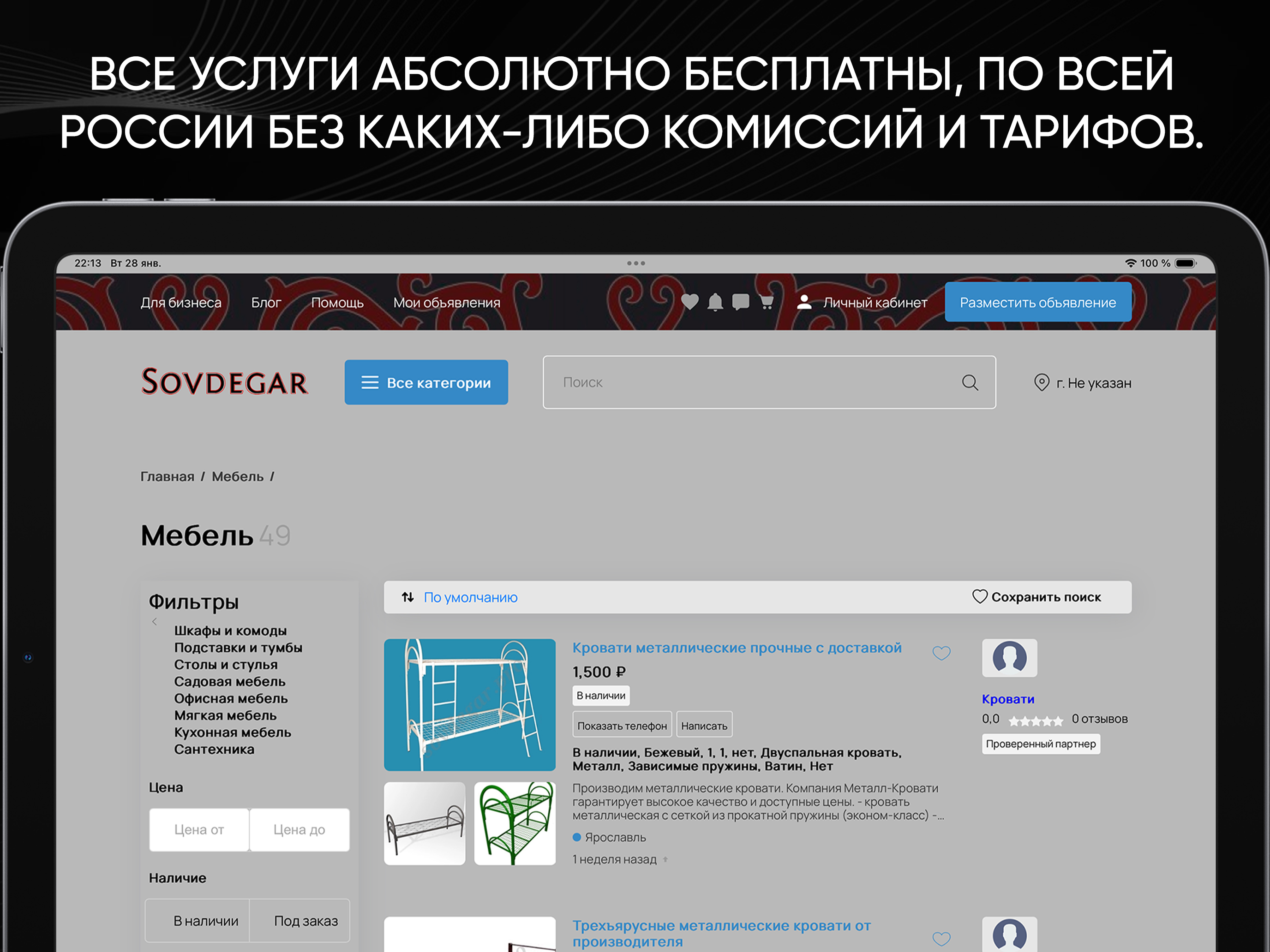Select 'Садовая мебель' category filter
Image resolution: width=1270 pixels, height=952 pixels.
[x=230, y=681]
